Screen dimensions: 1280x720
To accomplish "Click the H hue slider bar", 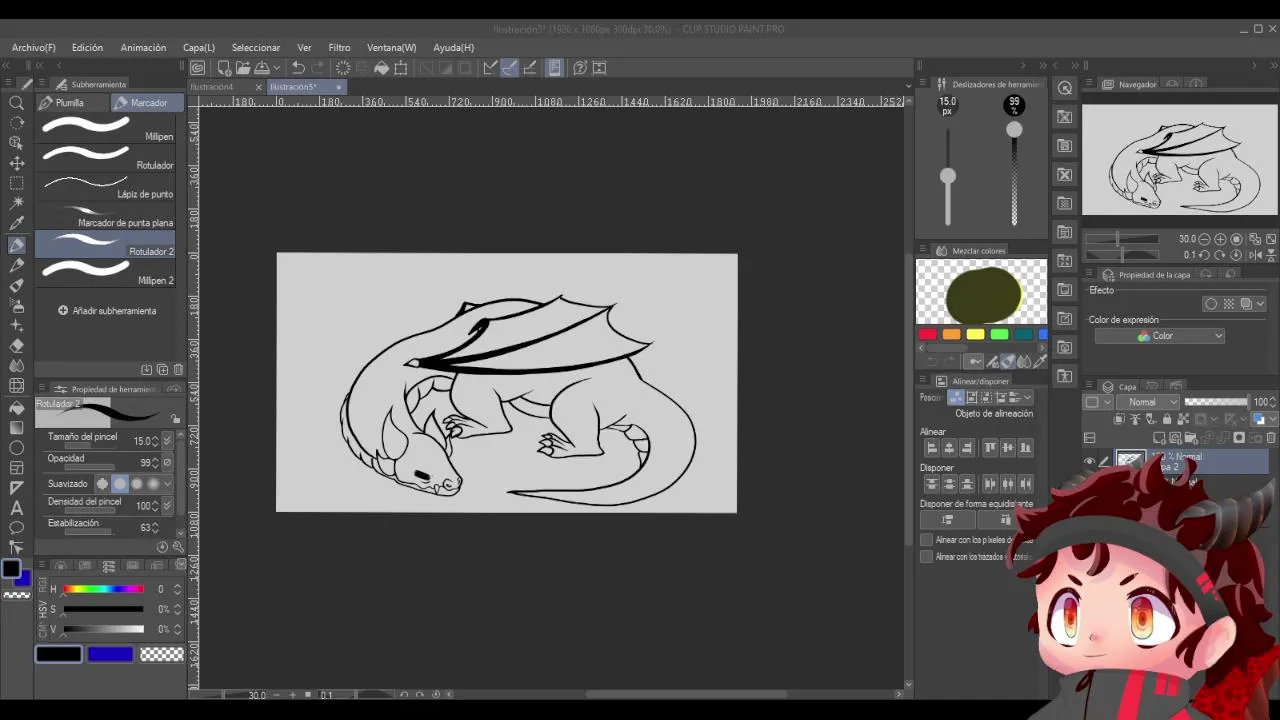I will tap(103, 589).
